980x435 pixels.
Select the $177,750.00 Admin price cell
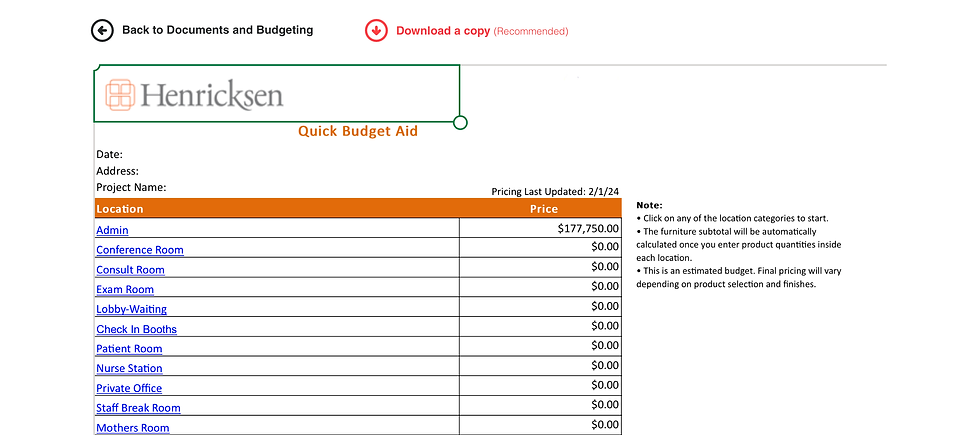pyautogui.click(x=541, y=228)
